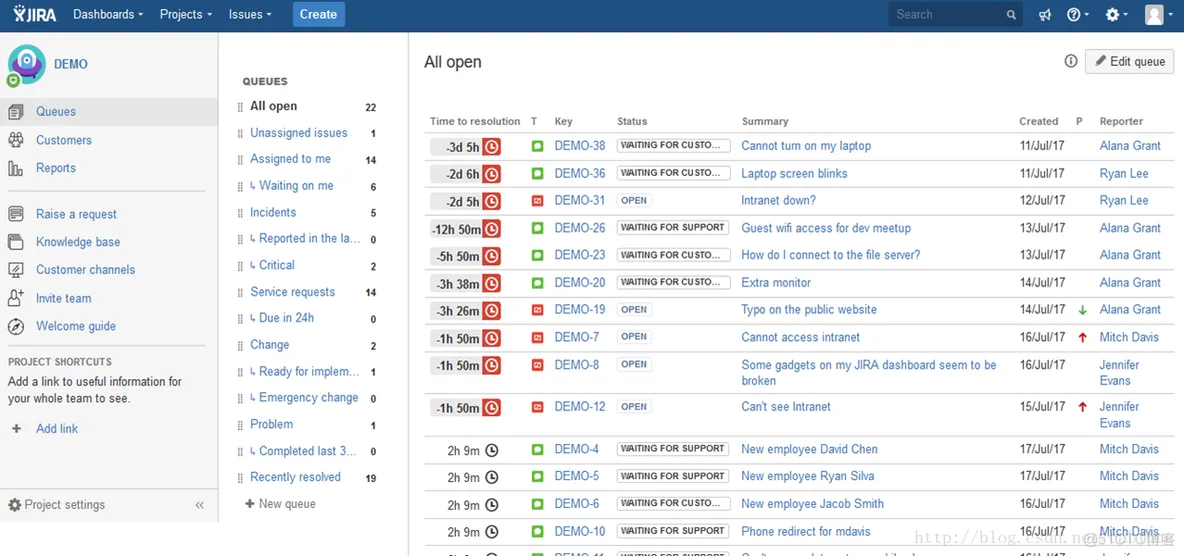
Task: Click drag handle of Unassigned issues queue
Action: pos(240,134)
